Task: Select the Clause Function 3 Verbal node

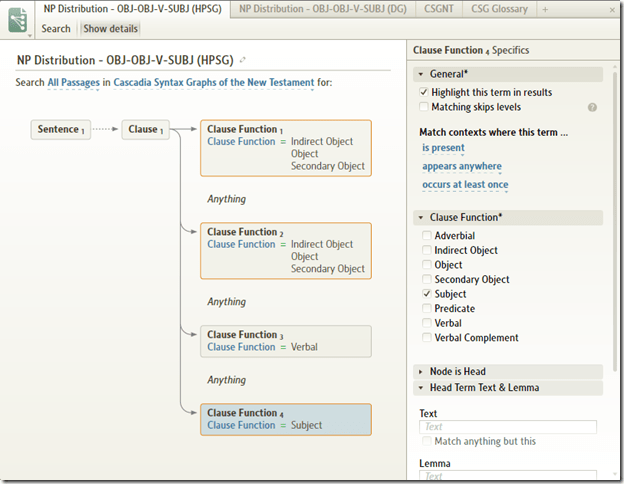Action: (x=286, y=341)
